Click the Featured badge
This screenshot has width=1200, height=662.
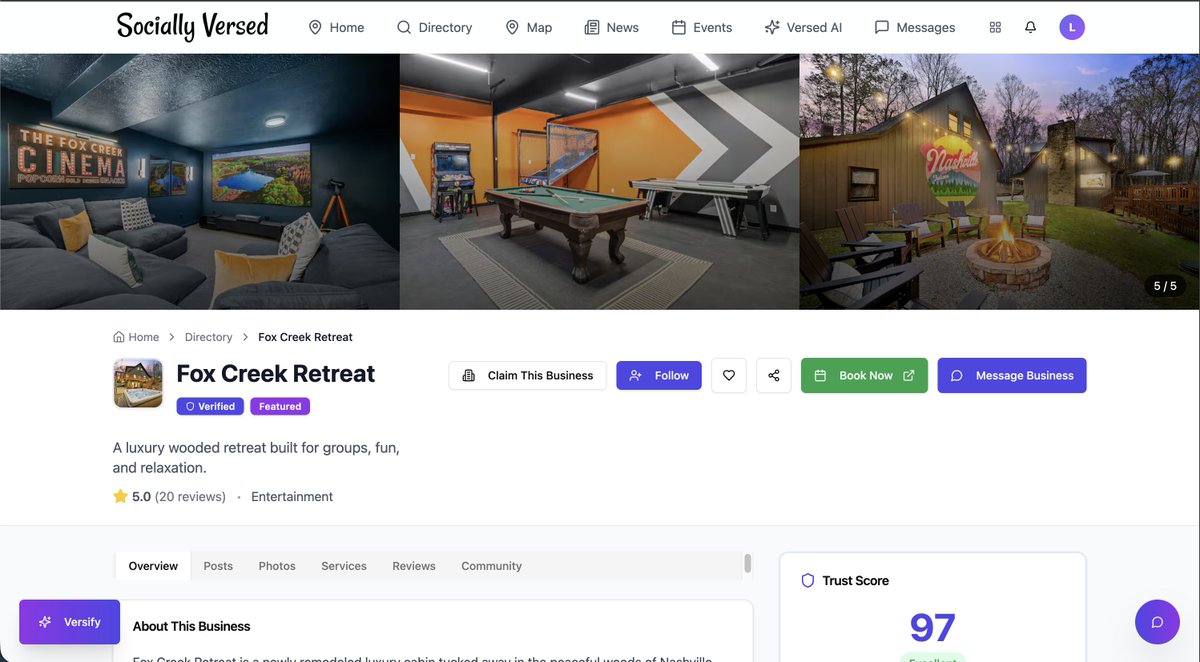pos(280,406)
